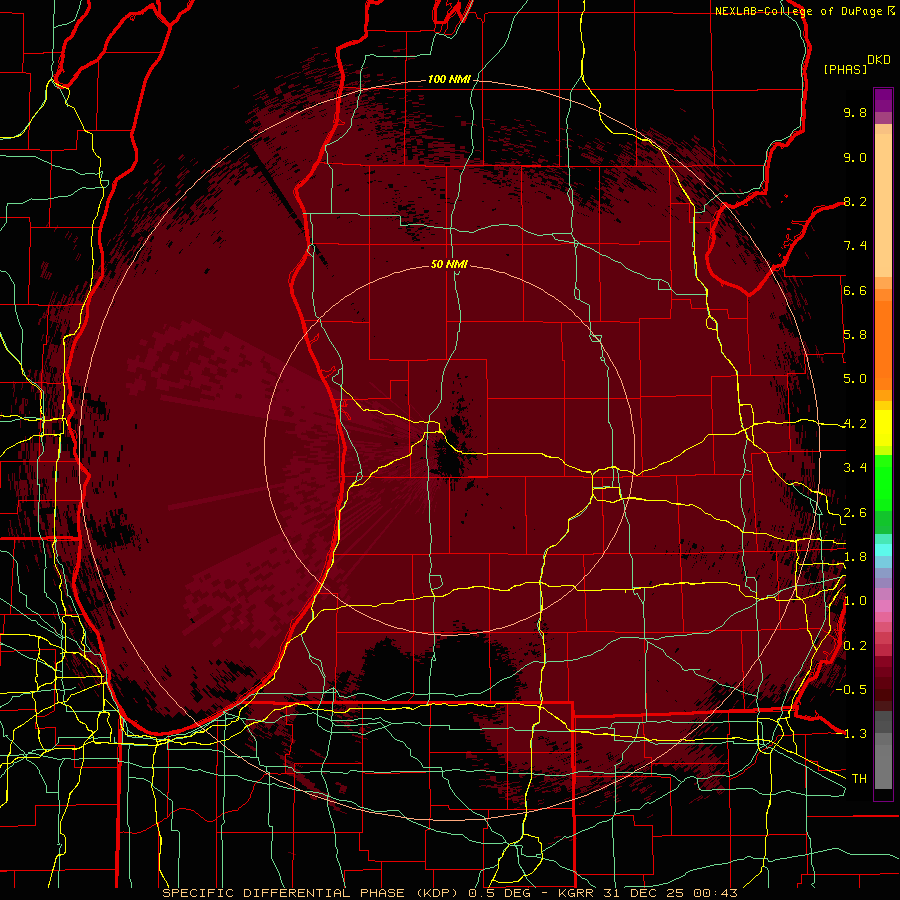The image size is (900, 900).
Task: Select the 100 NMI range ring label
Action: 449,79
